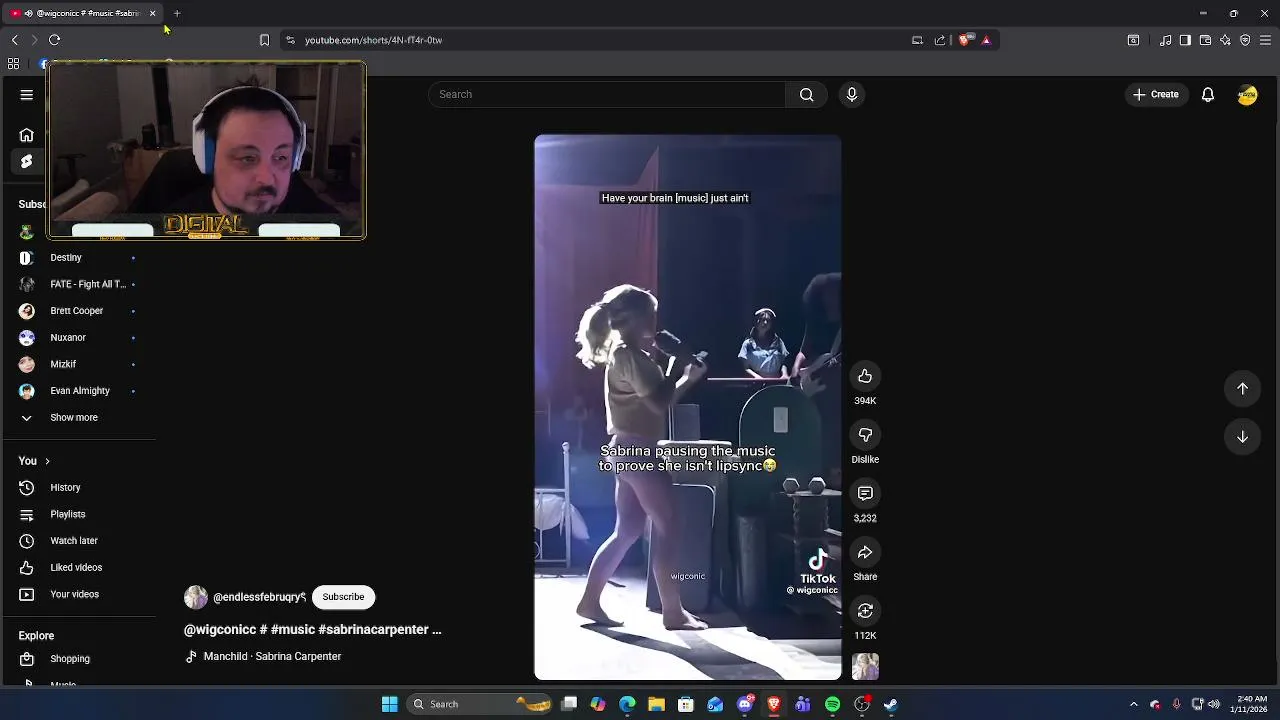Open the Windows Start menu
This screenshot has height=720, width=1280.
390,704
